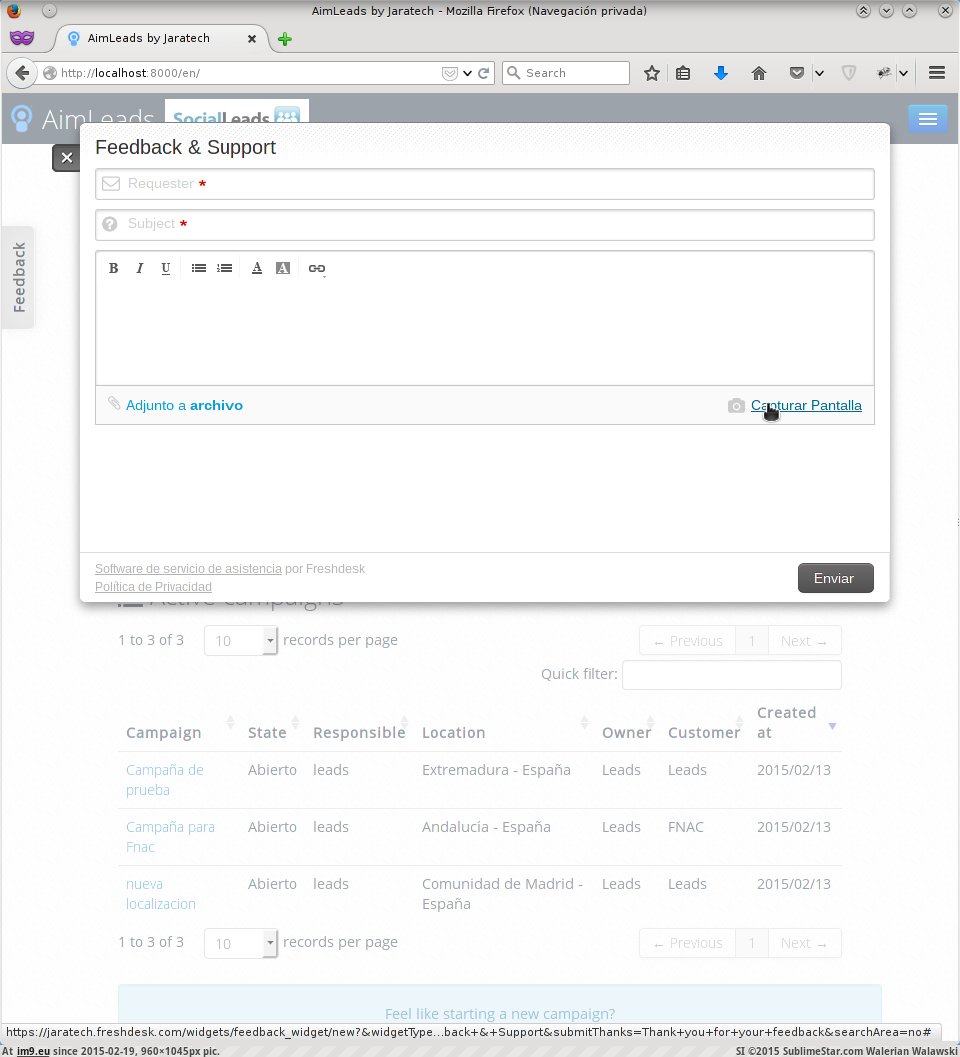Go to the Firefox home page
The image size is (960, 1057).
click(759, 73)
